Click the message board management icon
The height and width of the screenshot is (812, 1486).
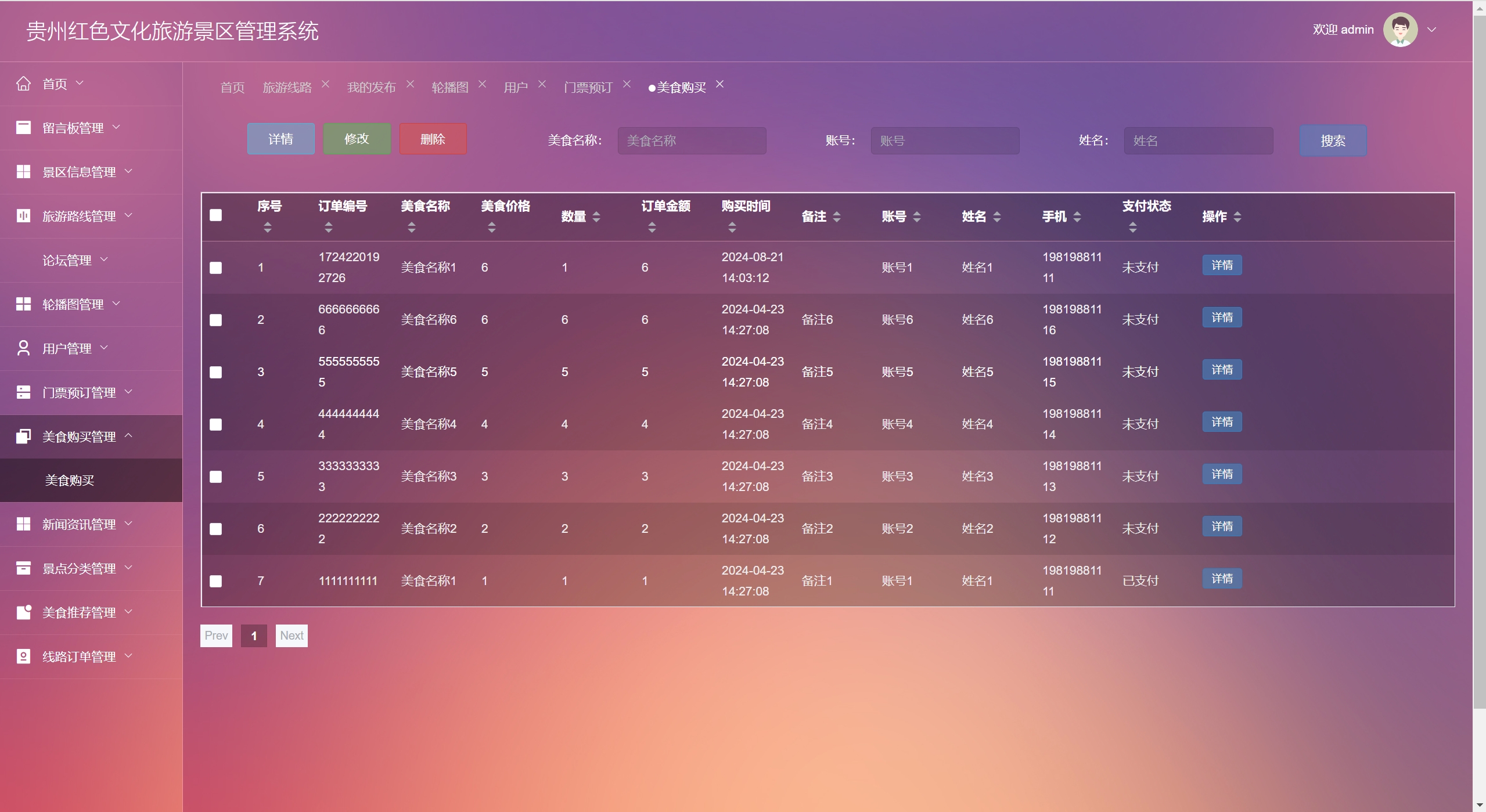coord(23,128)
